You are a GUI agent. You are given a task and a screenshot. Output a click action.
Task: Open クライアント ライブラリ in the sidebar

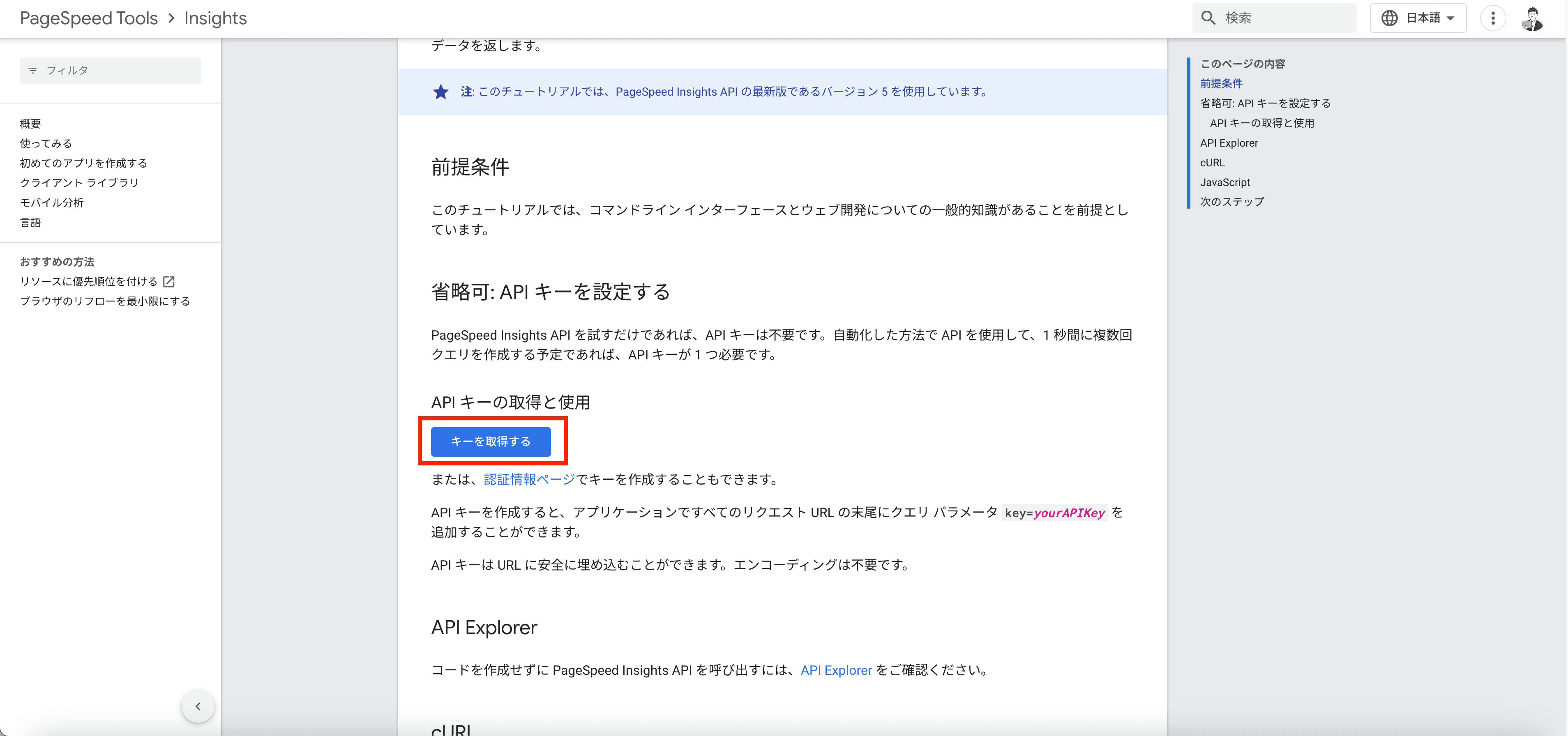click(x=80, y=182)
